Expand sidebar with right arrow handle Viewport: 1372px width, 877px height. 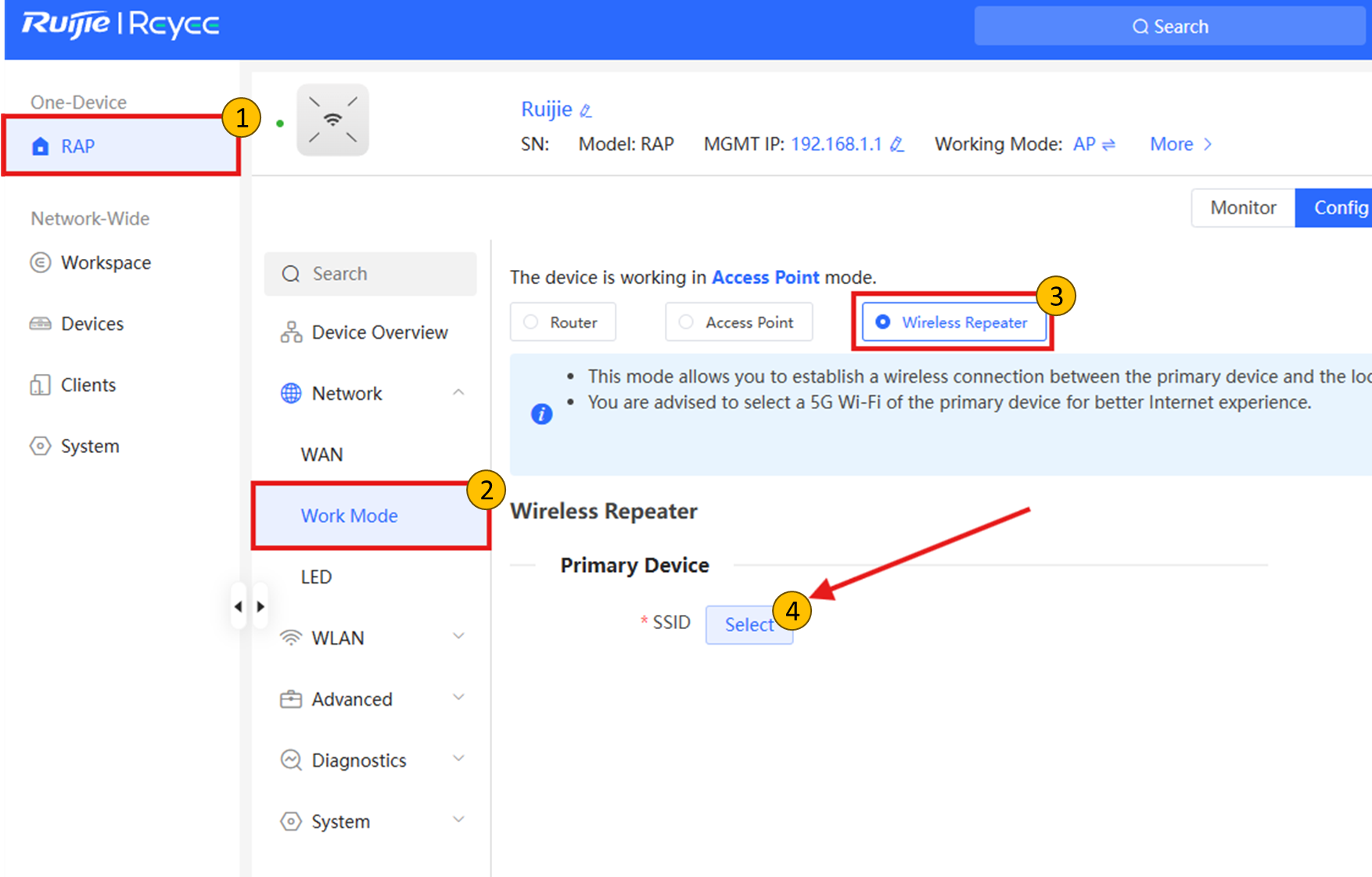tap(260, 606)
